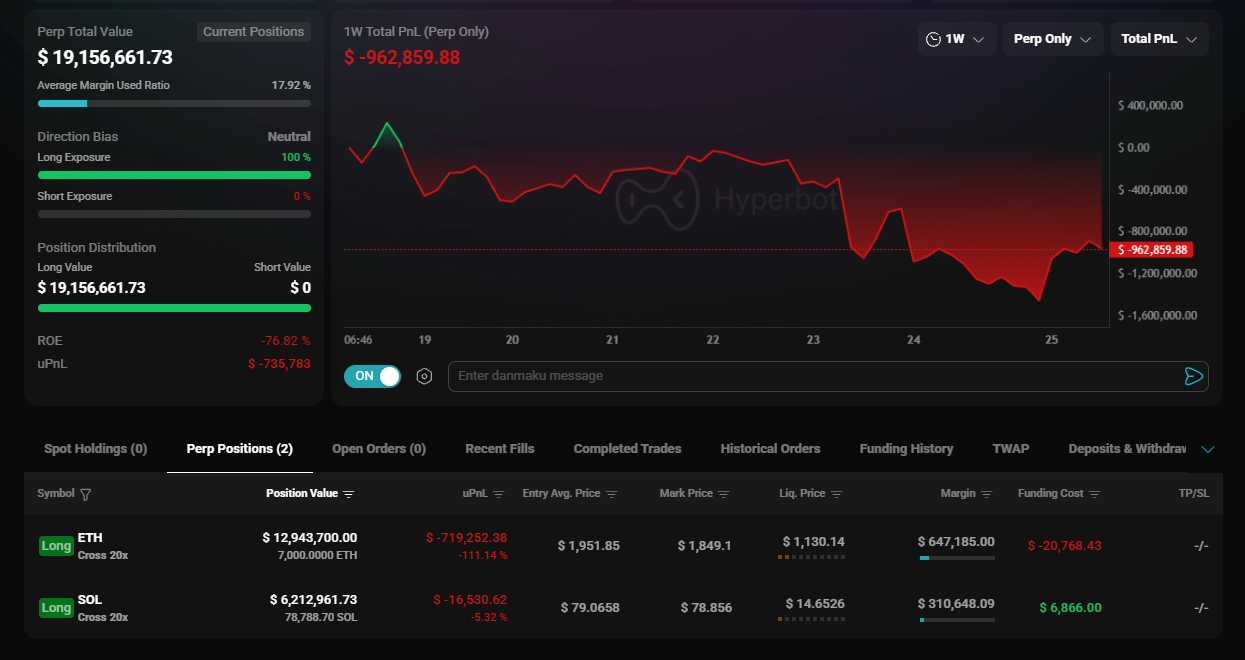Viewport: 1245px width, 660px height.
Task: Open the Total PnL dropdown
Action: coord(1159,39)
